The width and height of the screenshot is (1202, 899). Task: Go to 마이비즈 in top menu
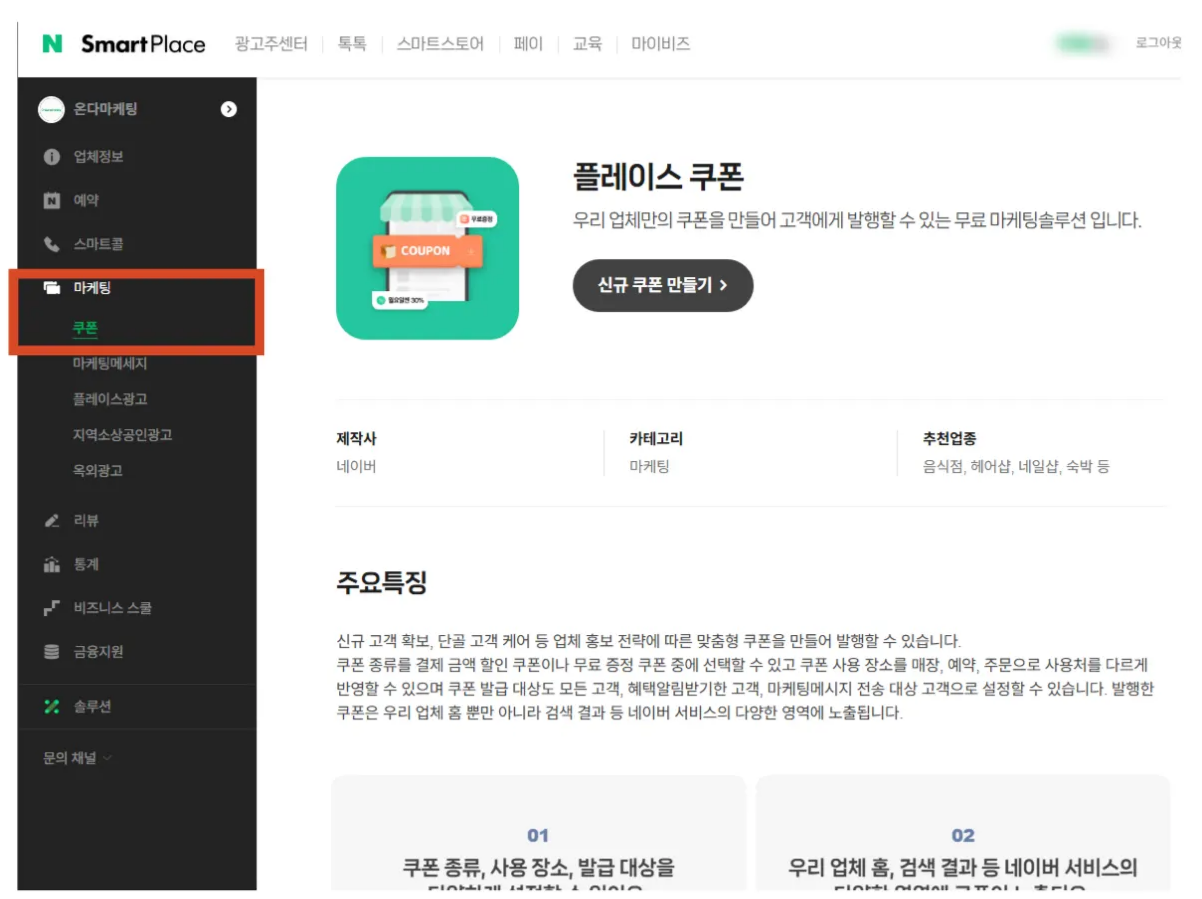(660, 44)
